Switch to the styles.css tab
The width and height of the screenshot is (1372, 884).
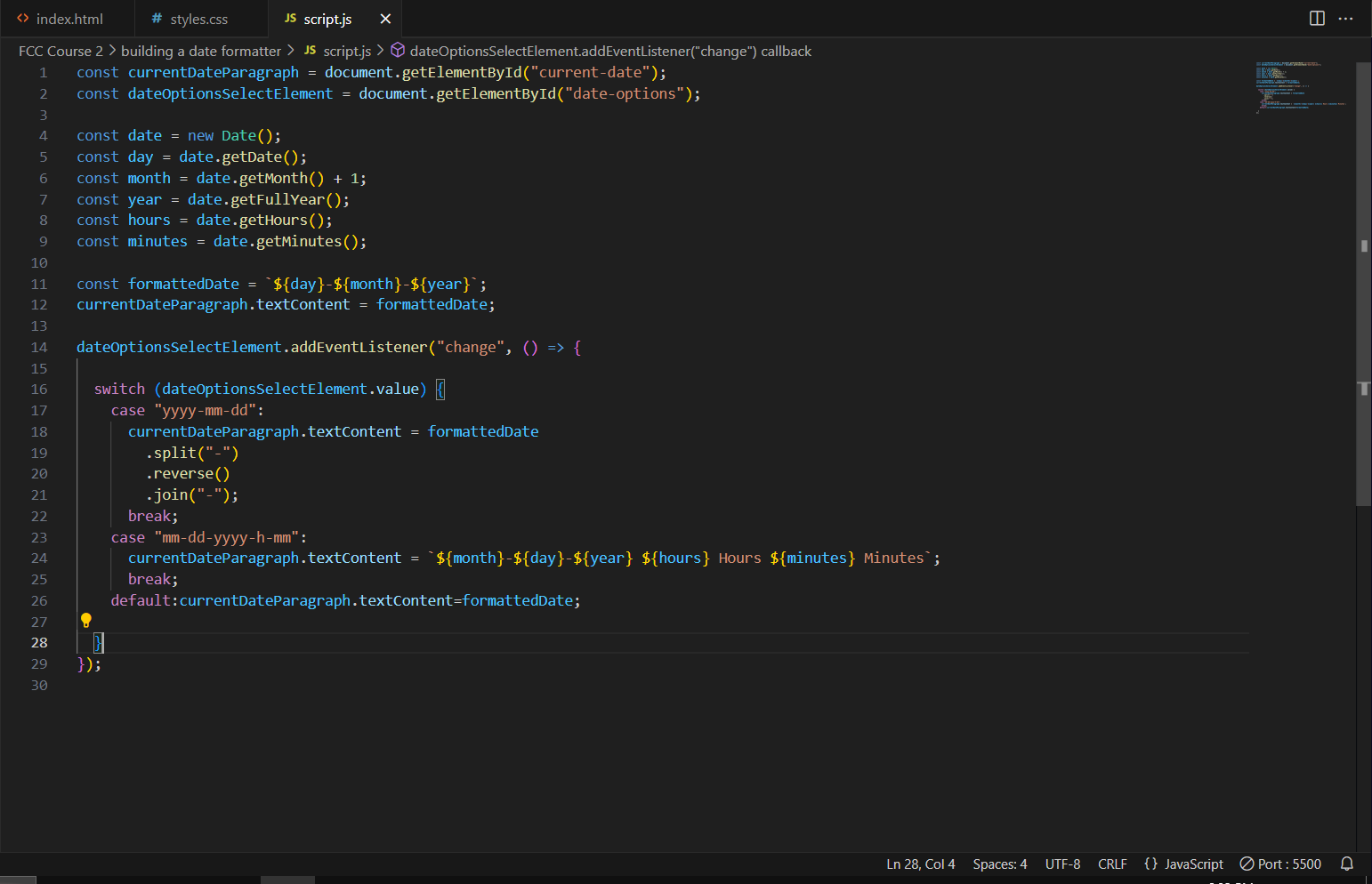(x=198, y=19)
